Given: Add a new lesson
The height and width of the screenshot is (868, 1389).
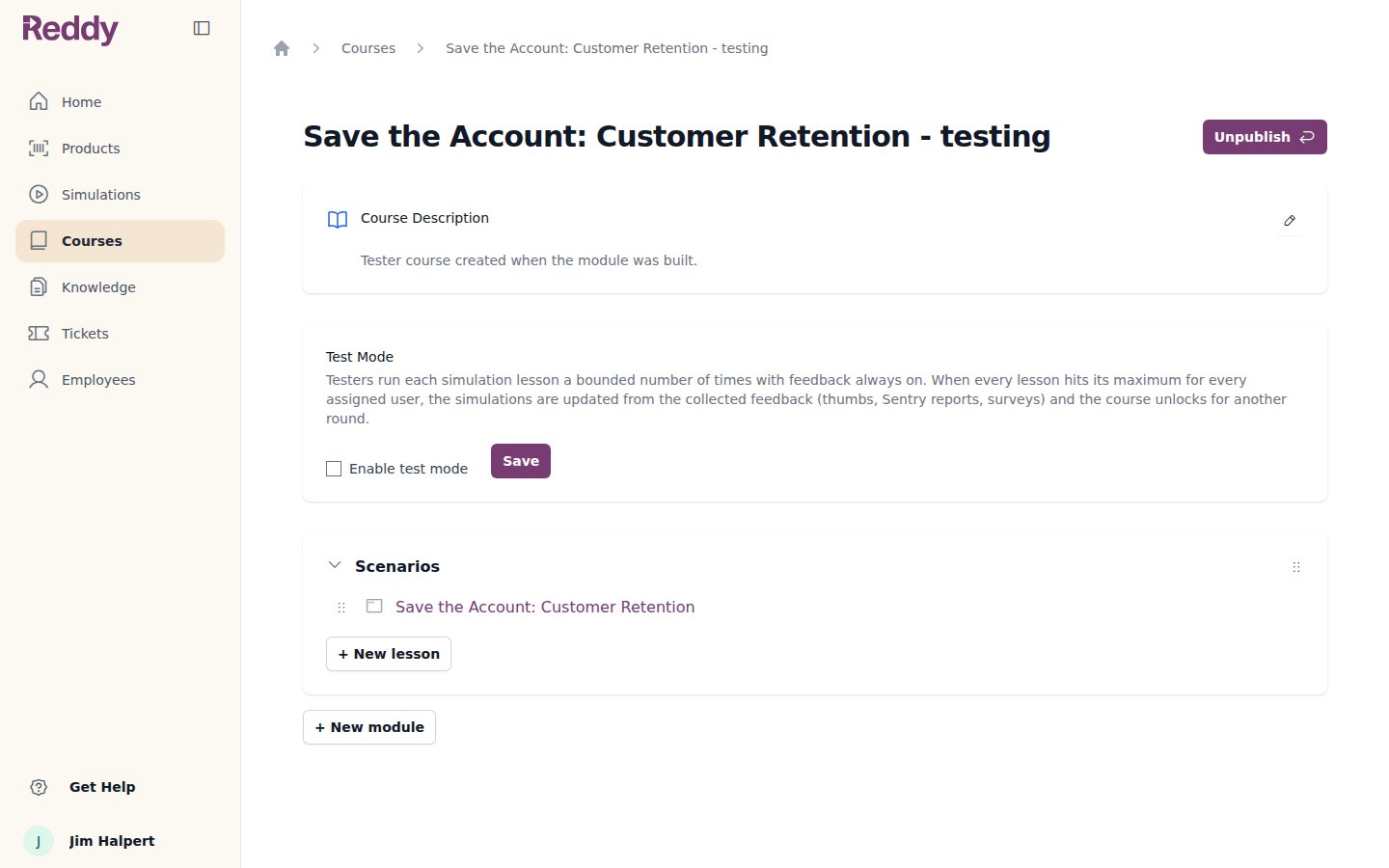Looking at the screenshot, I should coord(389,654).
